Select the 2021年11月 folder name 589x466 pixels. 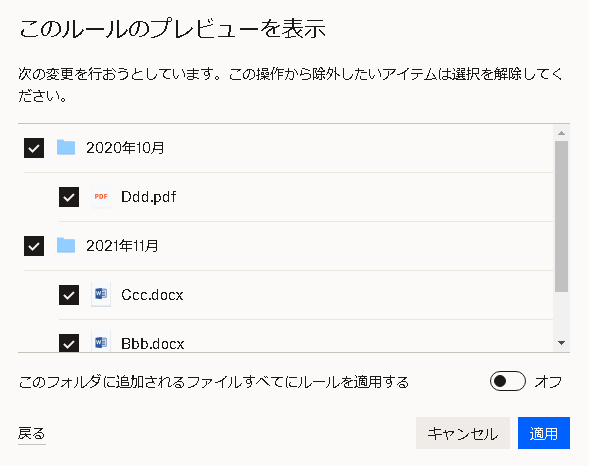click(122, 246)
